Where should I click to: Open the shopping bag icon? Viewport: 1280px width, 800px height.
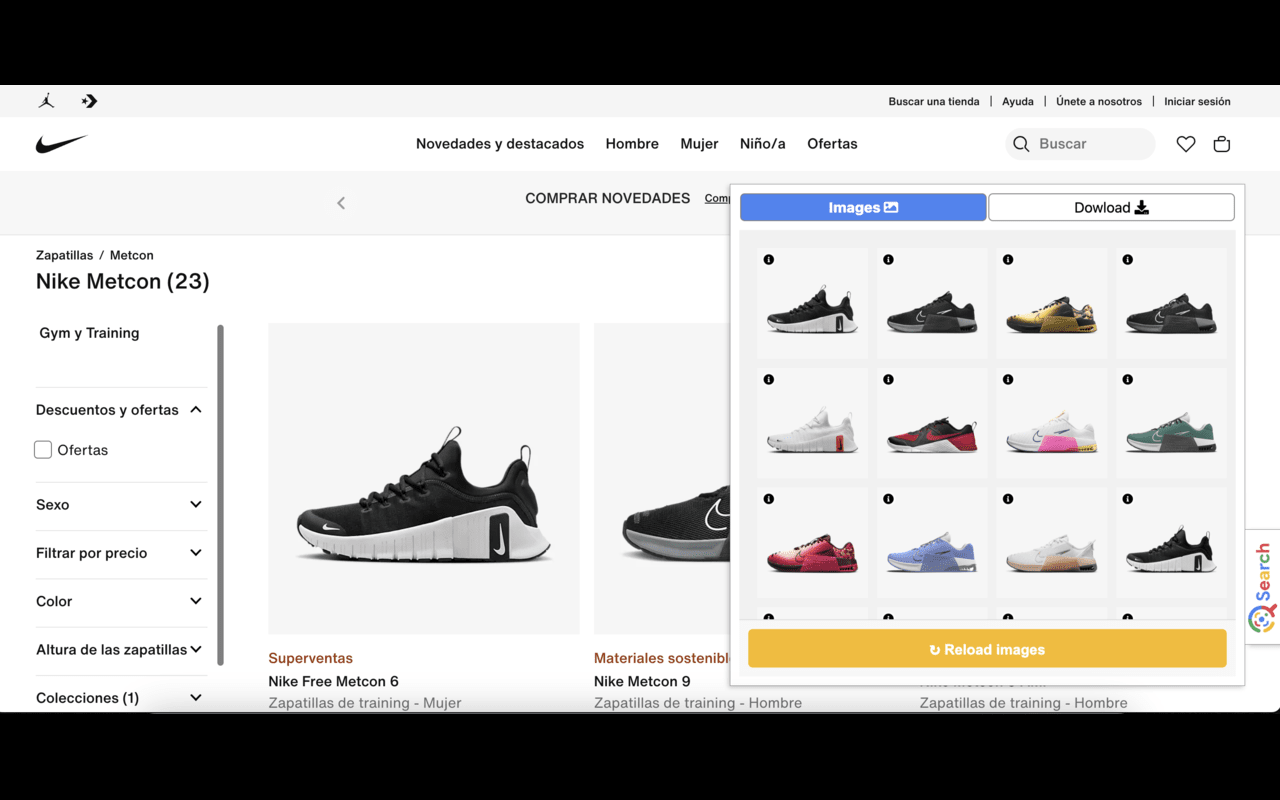click(1222, 143)
